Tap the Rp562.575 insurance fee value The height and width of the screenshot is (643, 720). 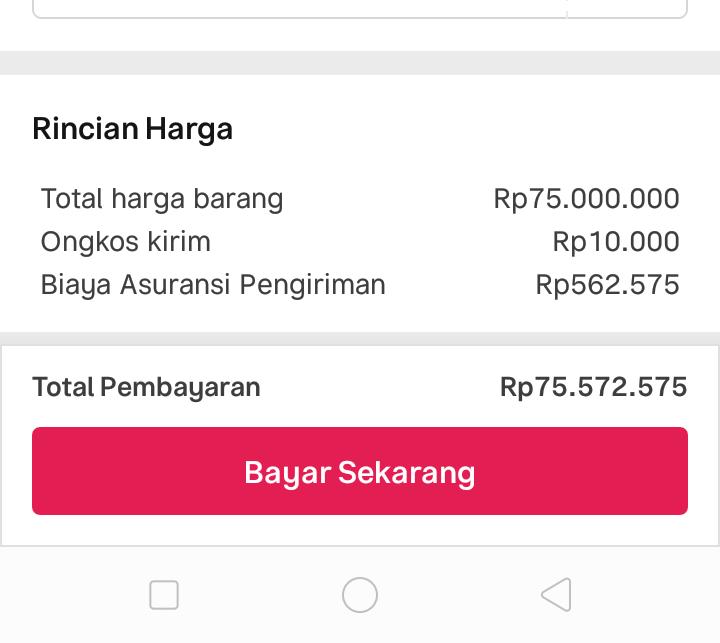point(607,285)
